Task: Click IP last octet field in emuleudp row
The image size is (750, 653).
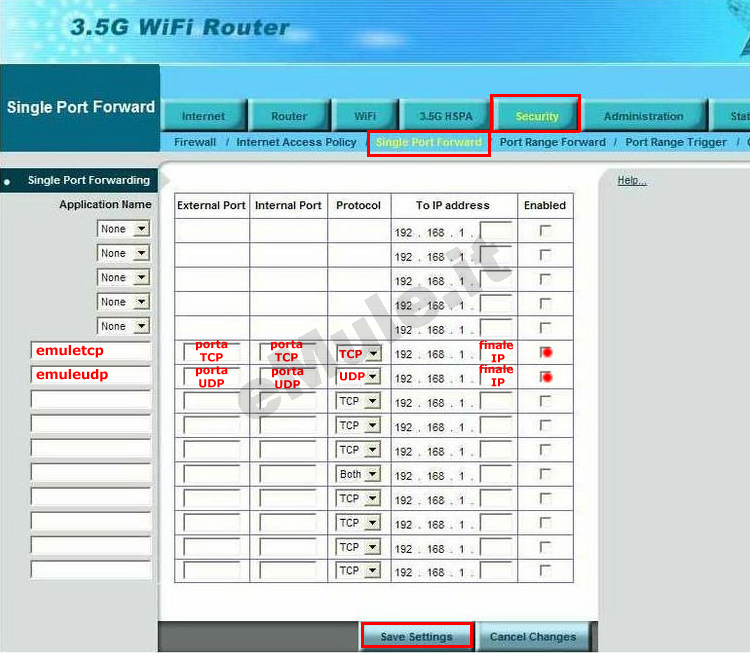Action: click(496, 377)
